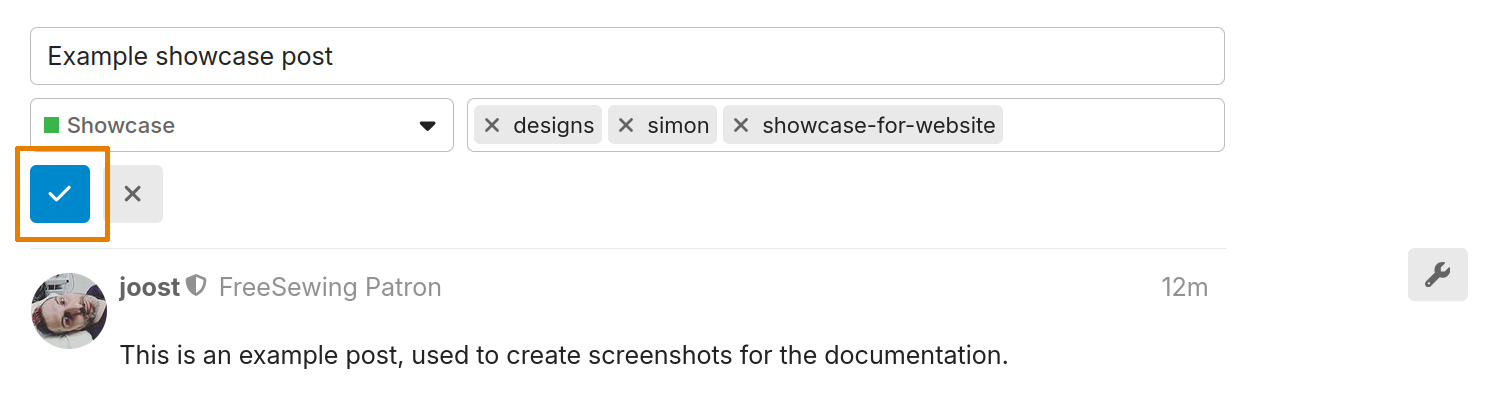Click the green Showcase category color square
This screenshot has width=1493, height=394.
click(x=52, y=125)
